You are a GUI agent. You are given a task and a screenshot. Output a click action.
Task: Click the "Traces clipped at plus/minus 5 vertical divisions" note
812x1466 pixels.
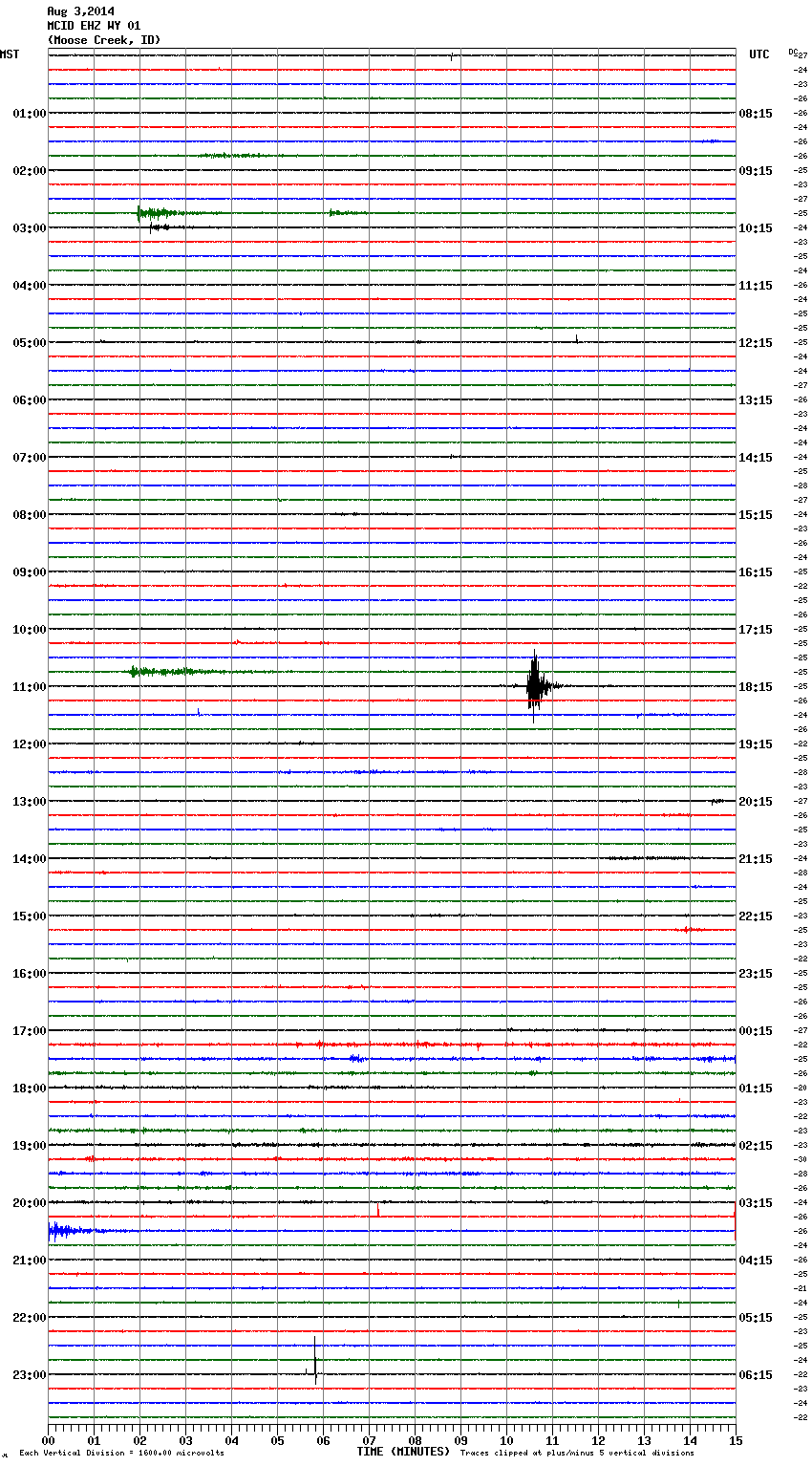pyautogui.click(x=577, y=1454)
